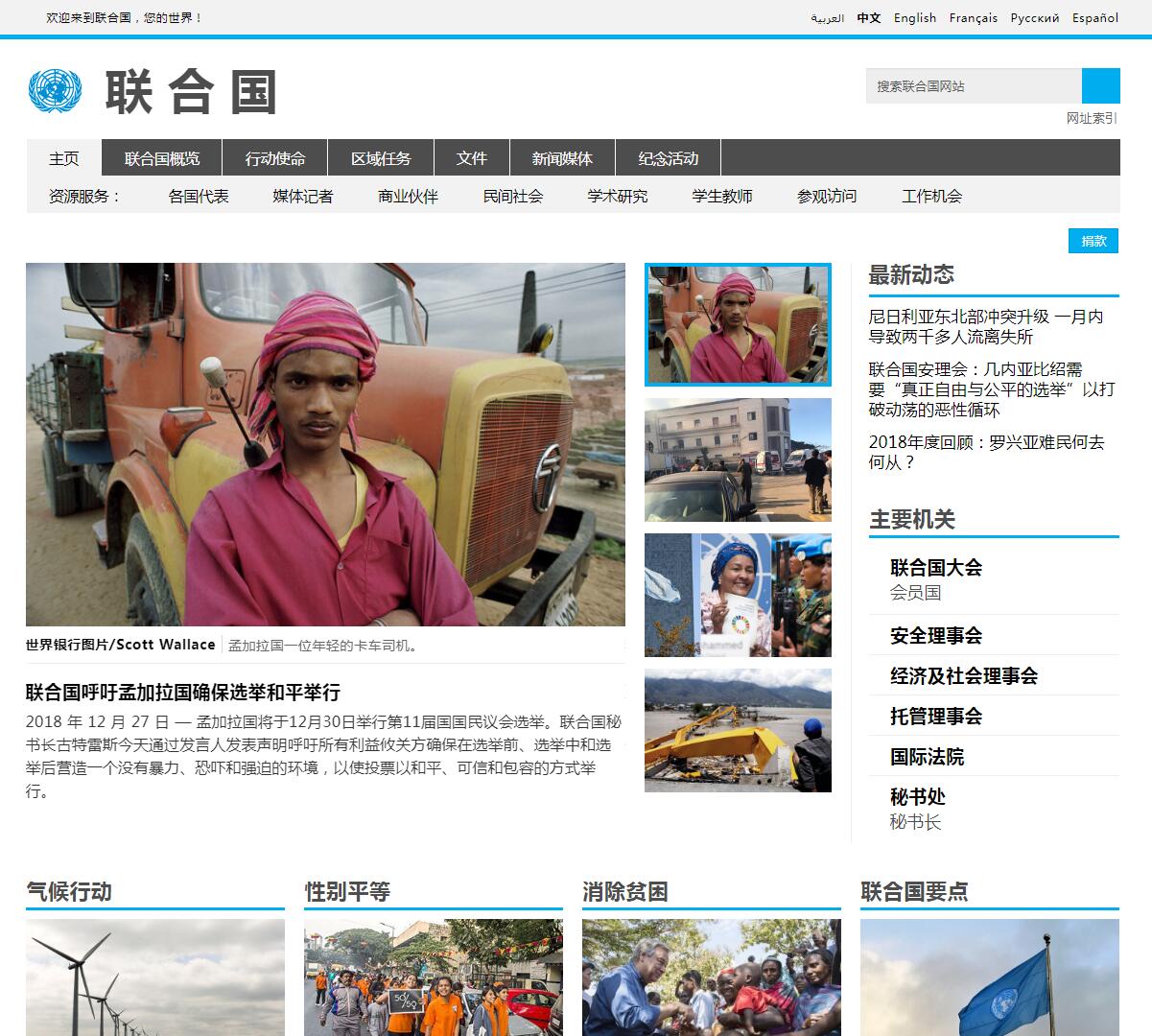Open the 新闻媒体 menu

tap(562, 158)
